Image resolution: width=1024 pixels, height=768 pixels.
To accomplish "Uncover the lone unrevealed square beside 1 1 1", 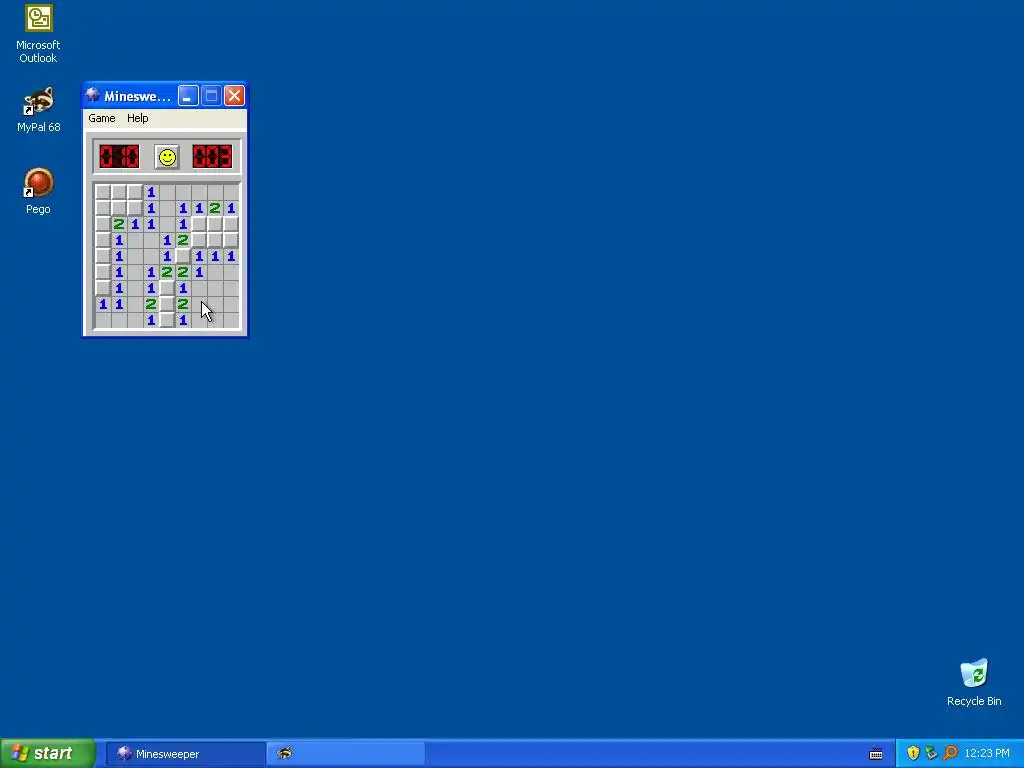I will tap(183, 256).
